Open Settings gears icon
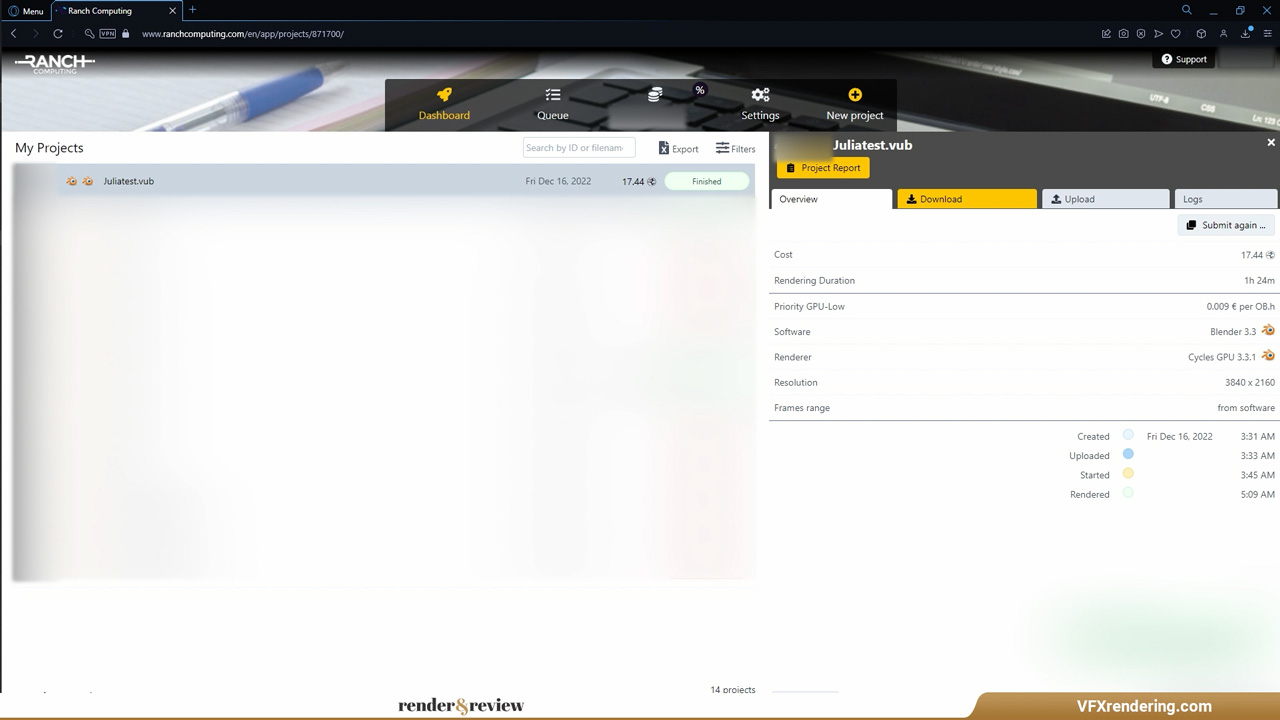 [760, 95]
